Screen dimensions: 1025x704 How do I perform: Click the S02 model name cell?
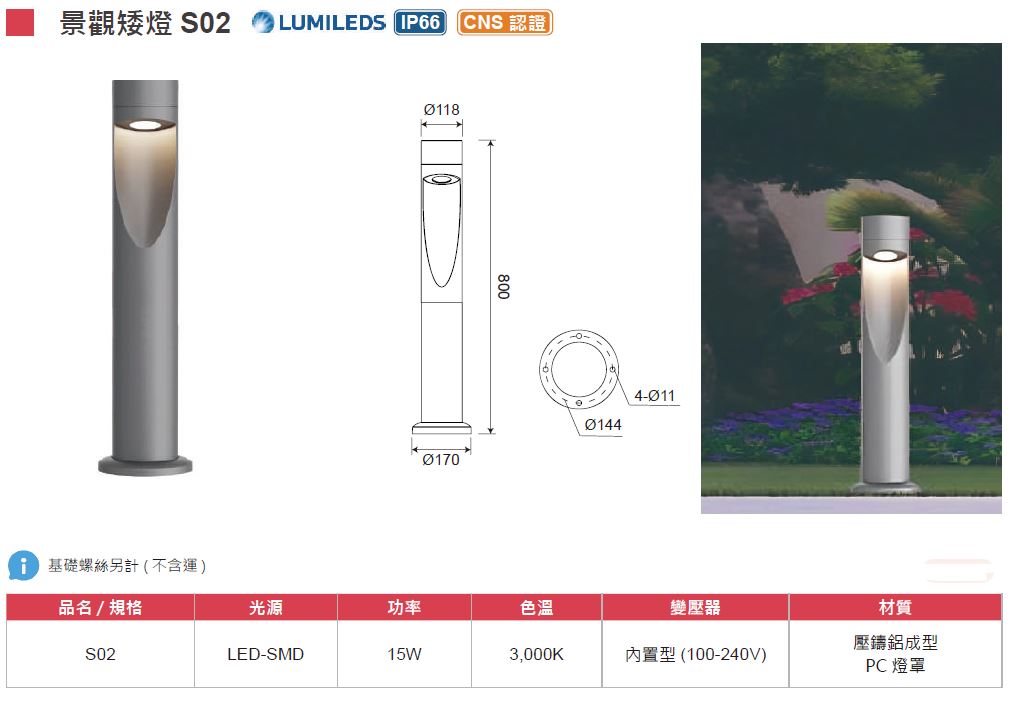(x=100, y=654)
